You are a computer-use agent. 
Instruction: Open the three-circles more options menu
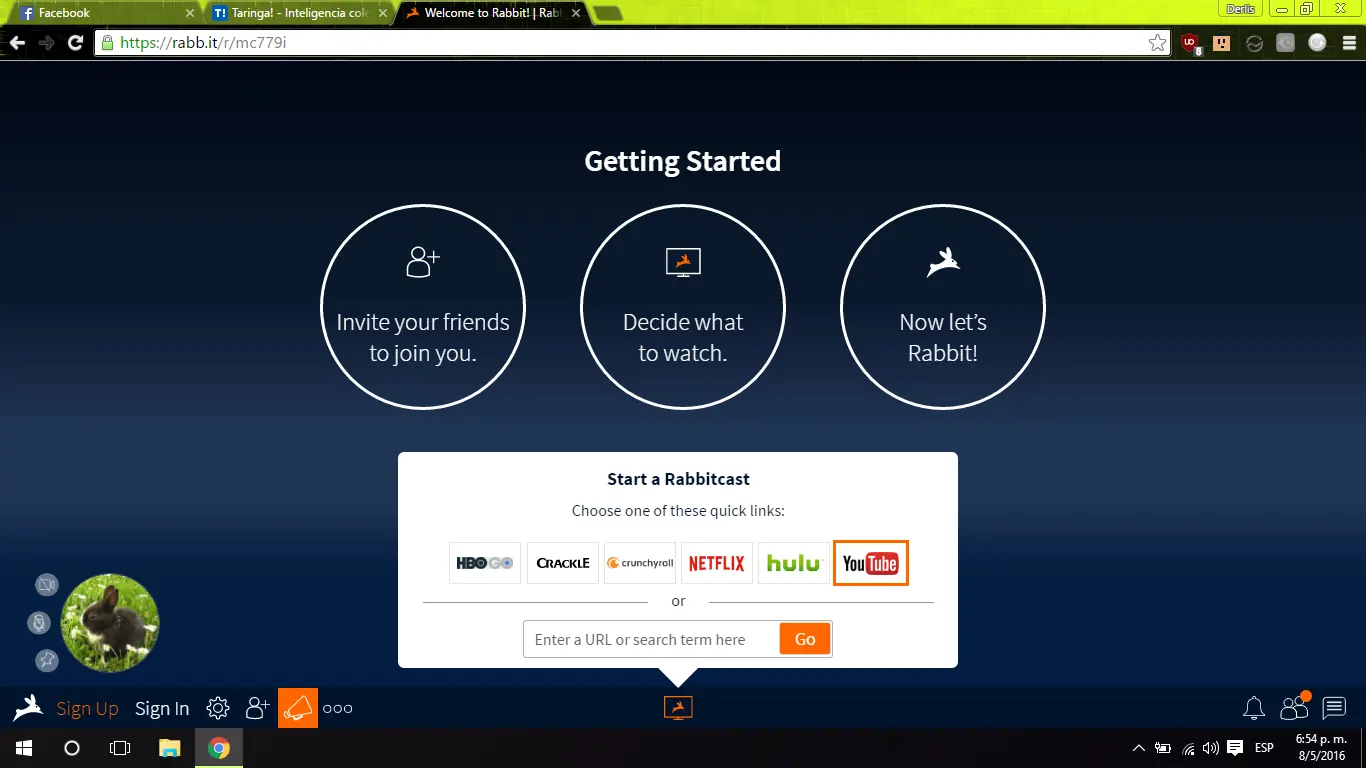338,709
